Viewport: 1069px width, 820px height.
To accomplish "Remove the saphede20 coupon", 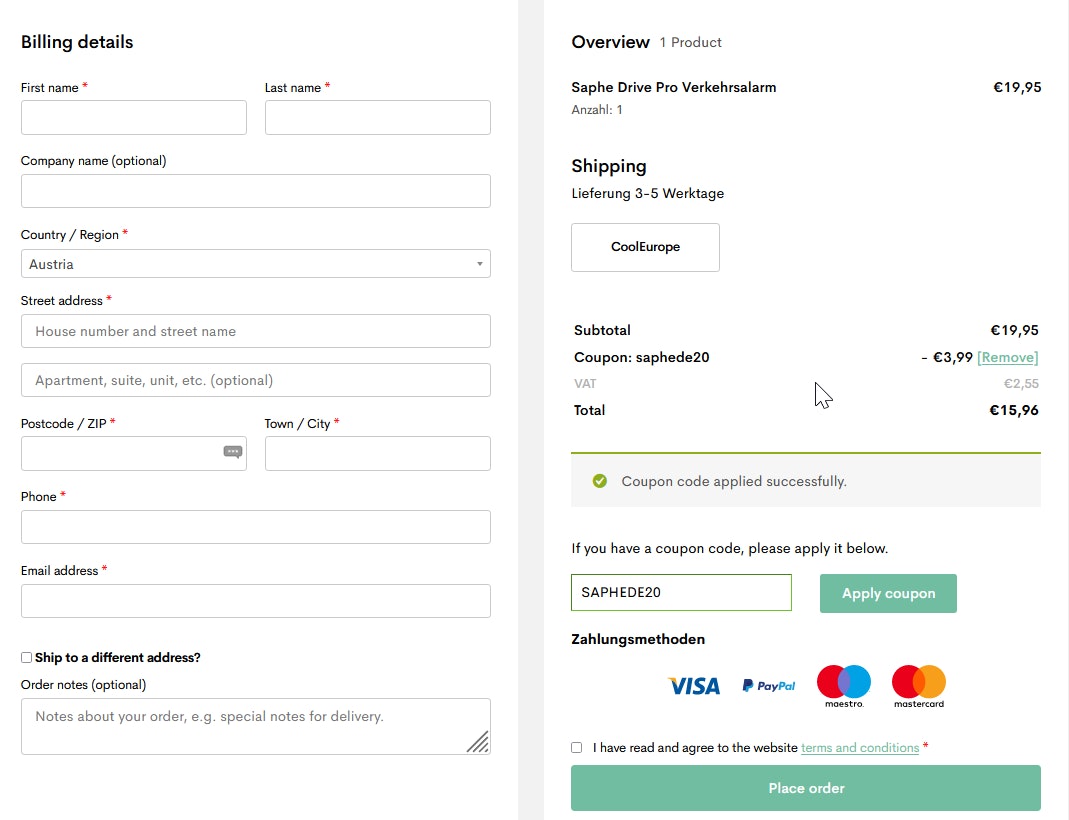I will pos(1007,357).
